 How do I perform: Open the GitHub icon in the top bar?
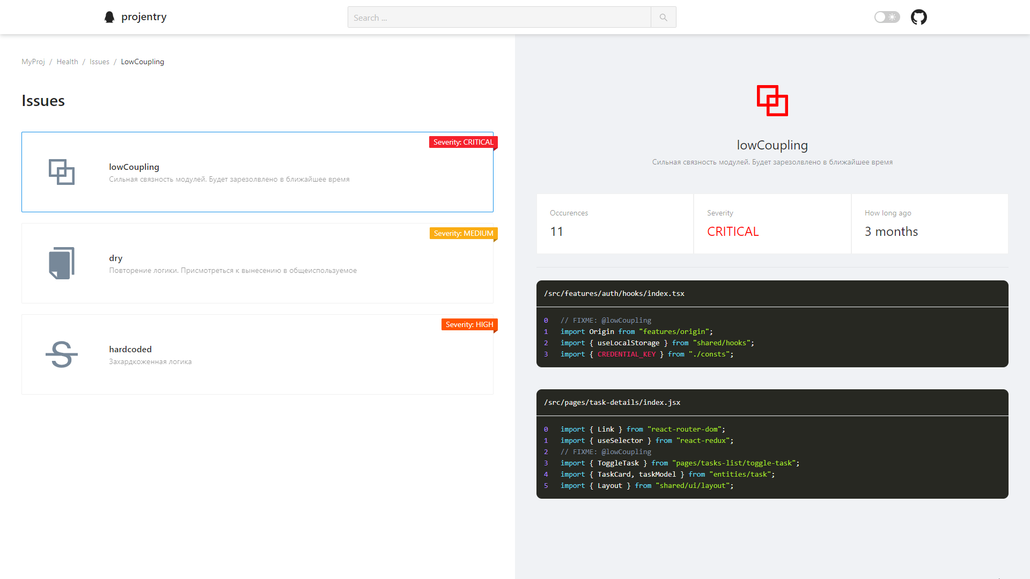[918, 16]
